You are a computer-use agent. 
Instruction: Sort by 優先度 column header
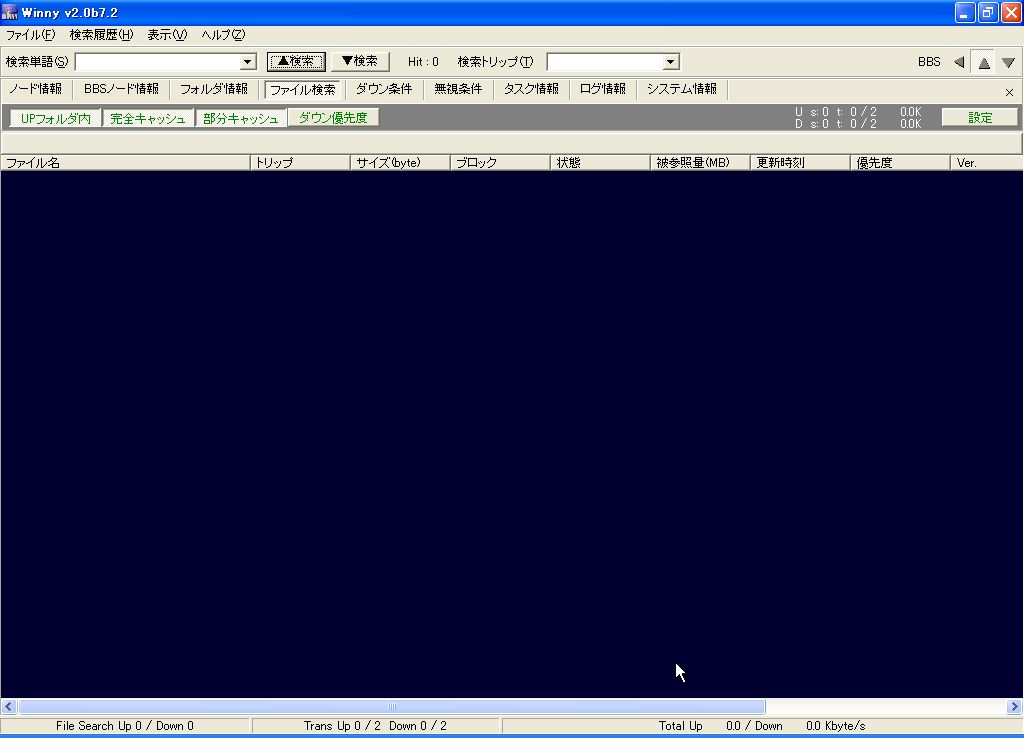(900, 163)
